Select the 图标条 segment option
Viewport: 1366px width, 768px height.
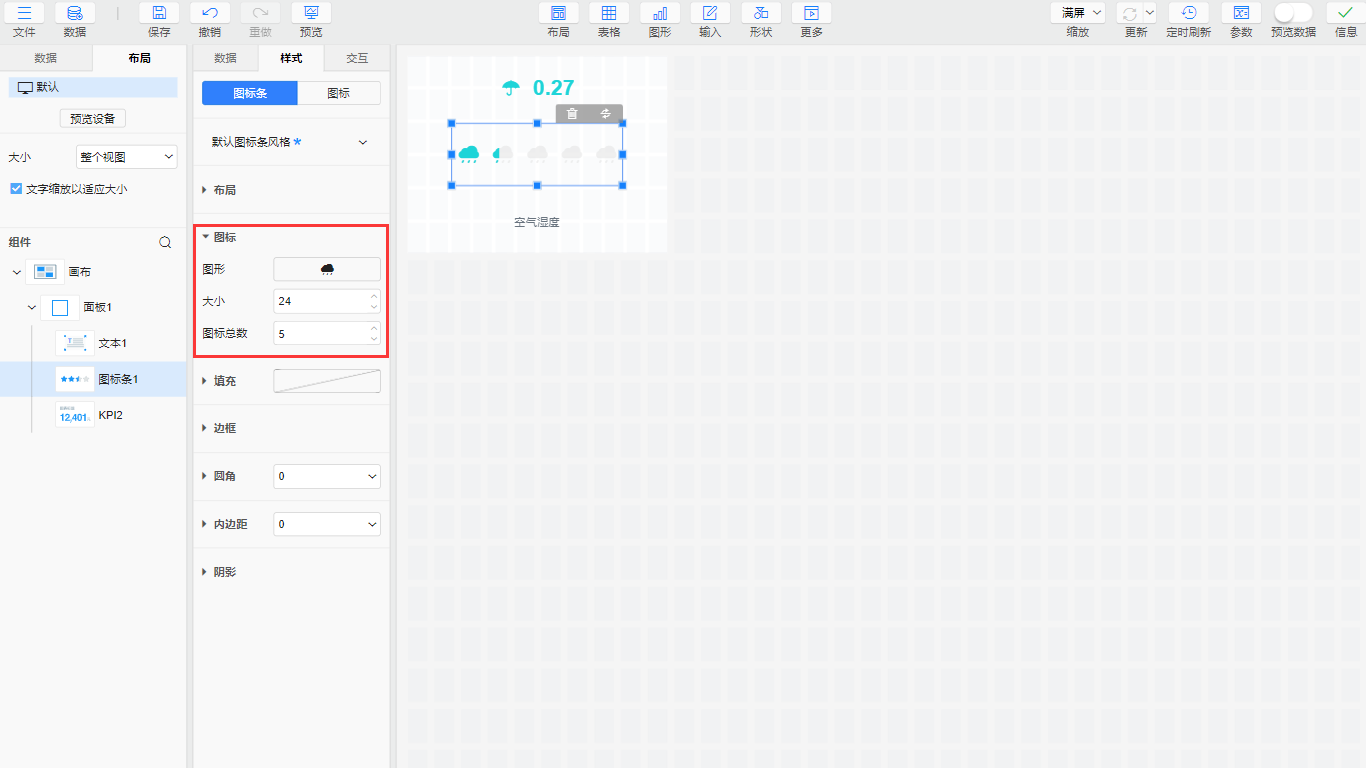pos(250,93)
